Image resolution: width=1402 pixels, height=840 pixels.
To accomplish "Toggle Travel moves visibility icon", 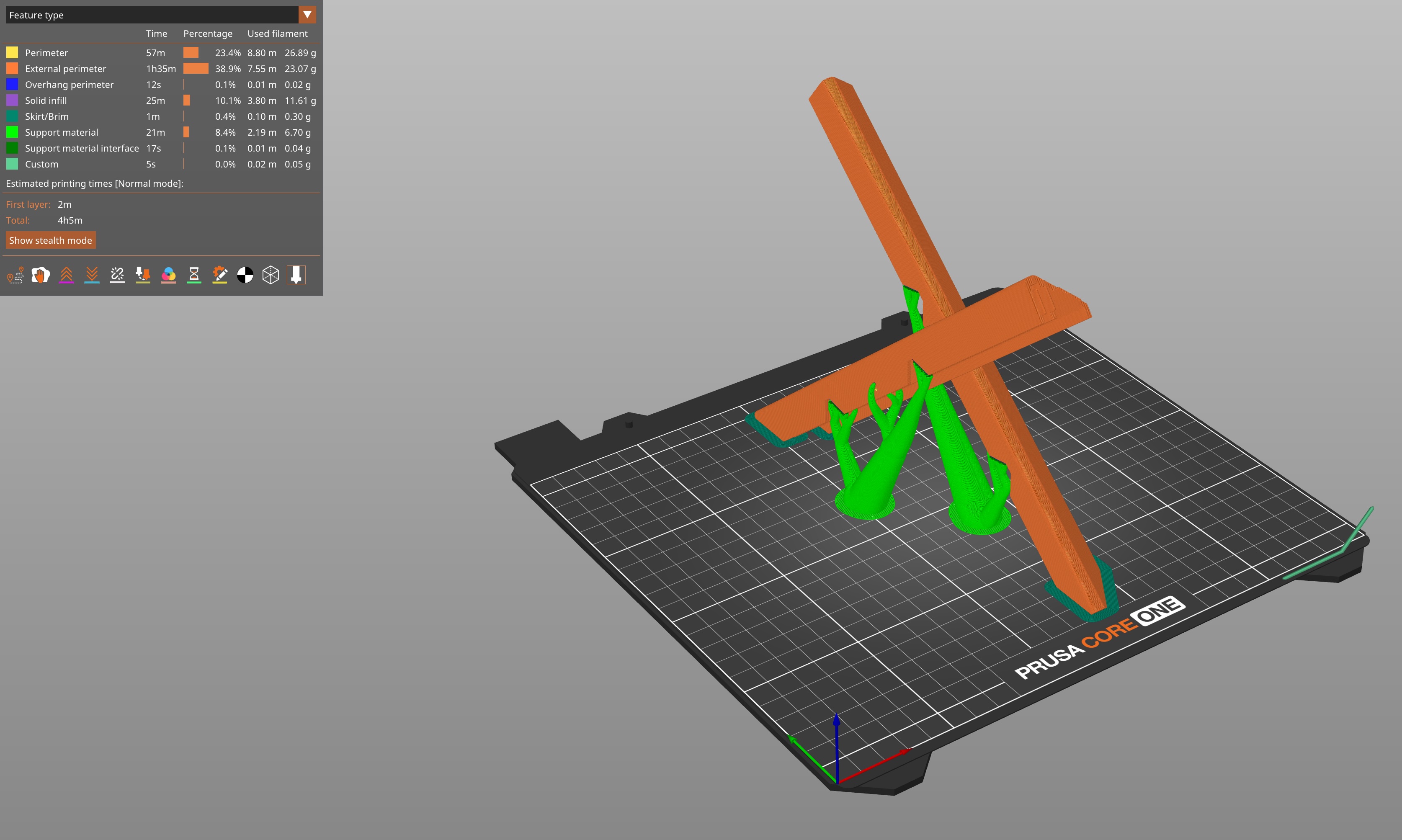I will point(15,275).
